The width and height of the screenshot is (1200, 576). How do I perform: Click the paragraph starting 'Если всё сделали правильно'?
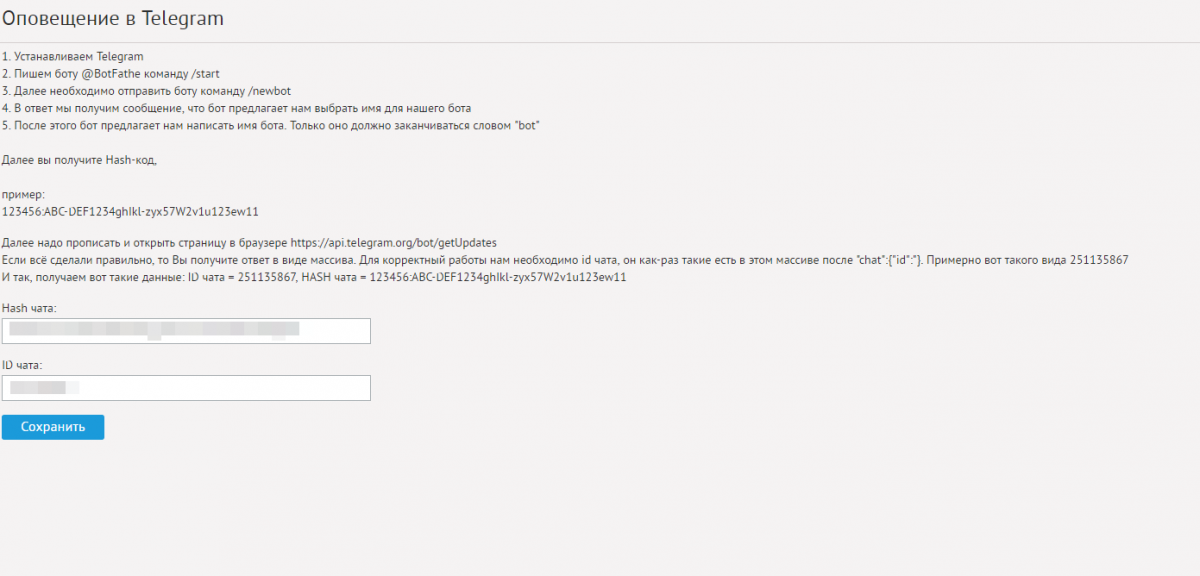[x=565, y=260]
